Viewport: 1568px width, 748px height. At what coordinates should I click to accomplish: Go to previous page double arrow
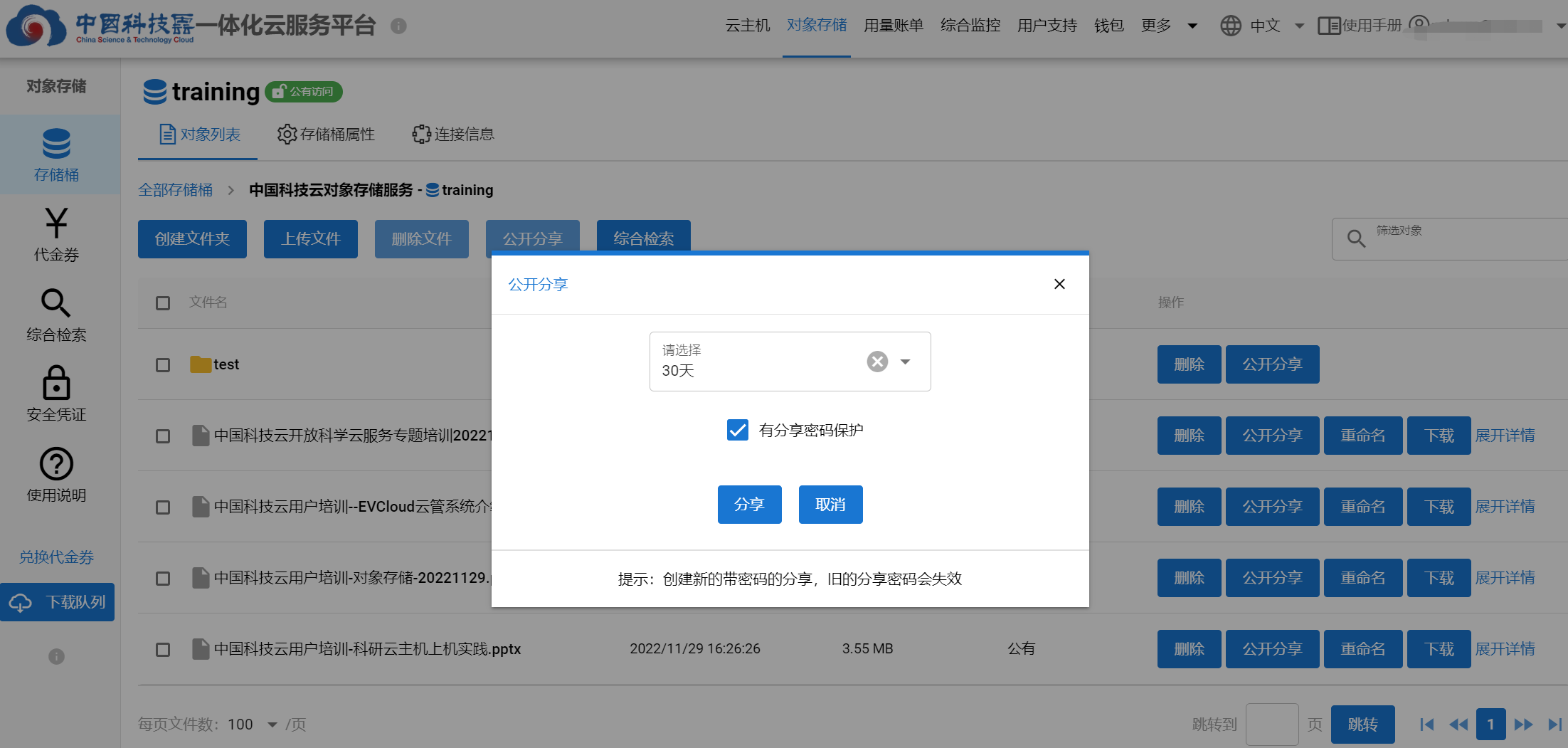pyautogui.click(x=1458, y=725)
